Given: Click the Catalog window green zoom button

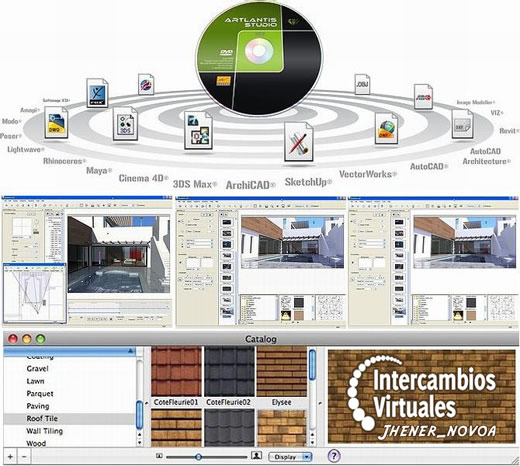Looking at the screenshot, I should tap(40, 339).
